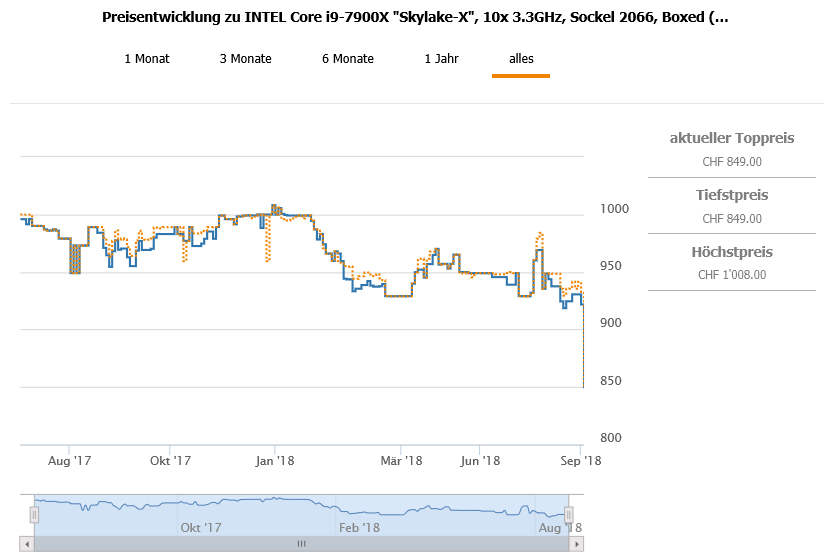Click the 'Aug '17' x-axis label

pos(69,461)
